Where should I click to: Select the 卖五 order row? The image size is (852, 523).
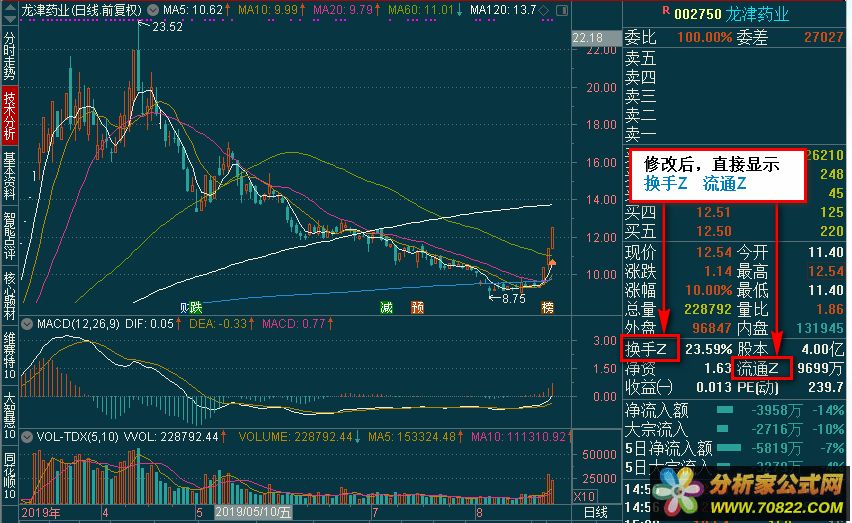click(734, 58)
